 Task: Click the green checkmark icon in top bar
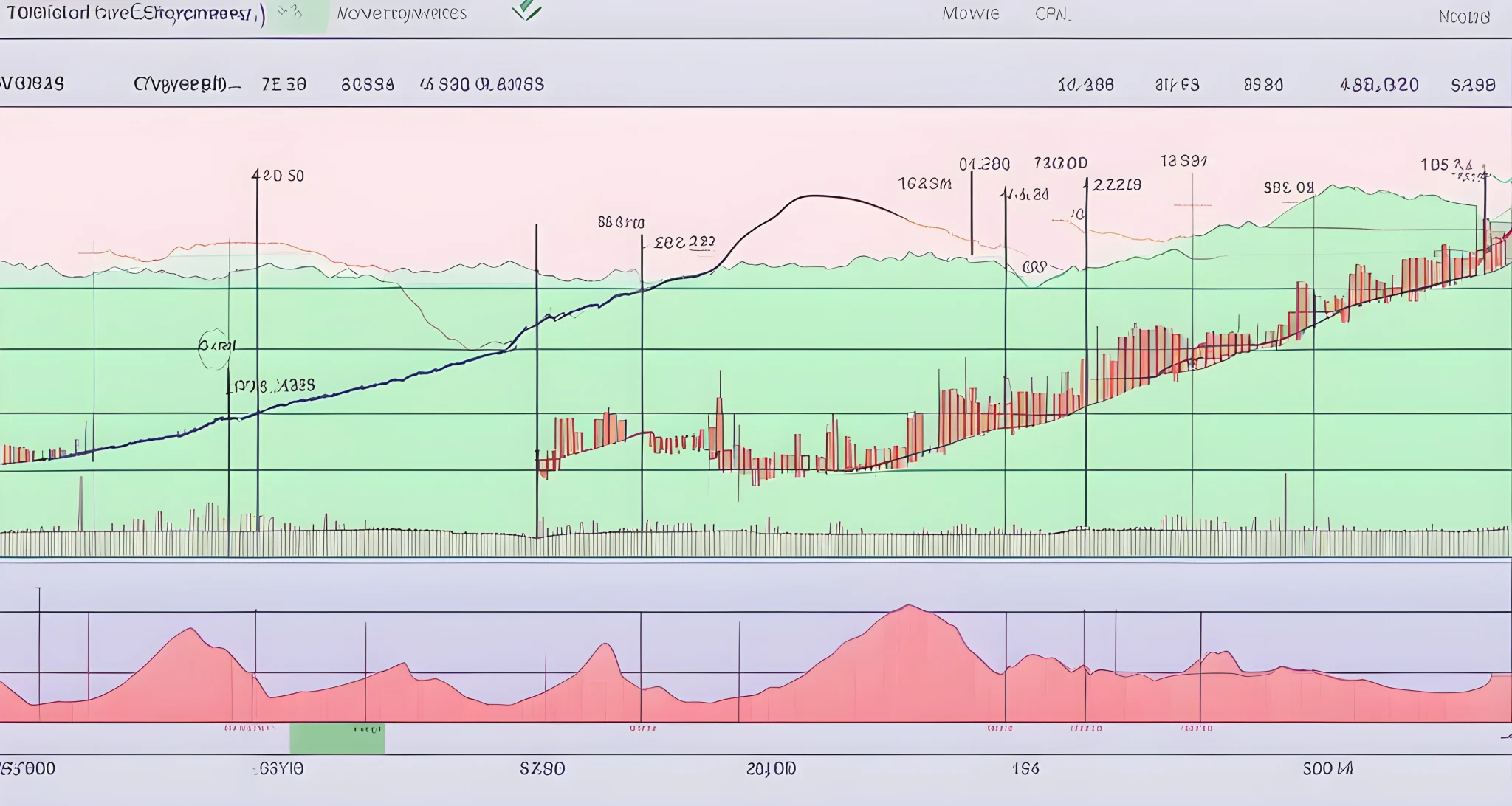point(527,10)
